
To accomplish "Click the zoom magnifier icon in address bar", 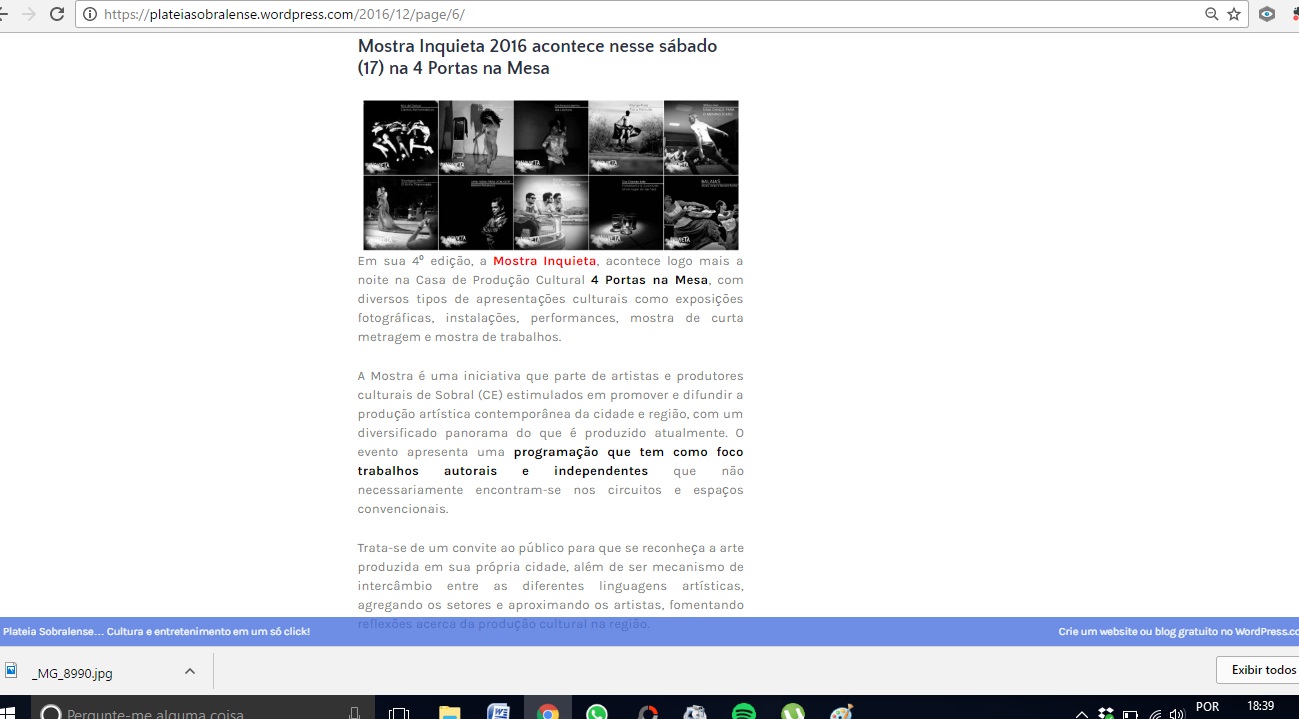I will pyautogui.click(x=1212, y=14).
